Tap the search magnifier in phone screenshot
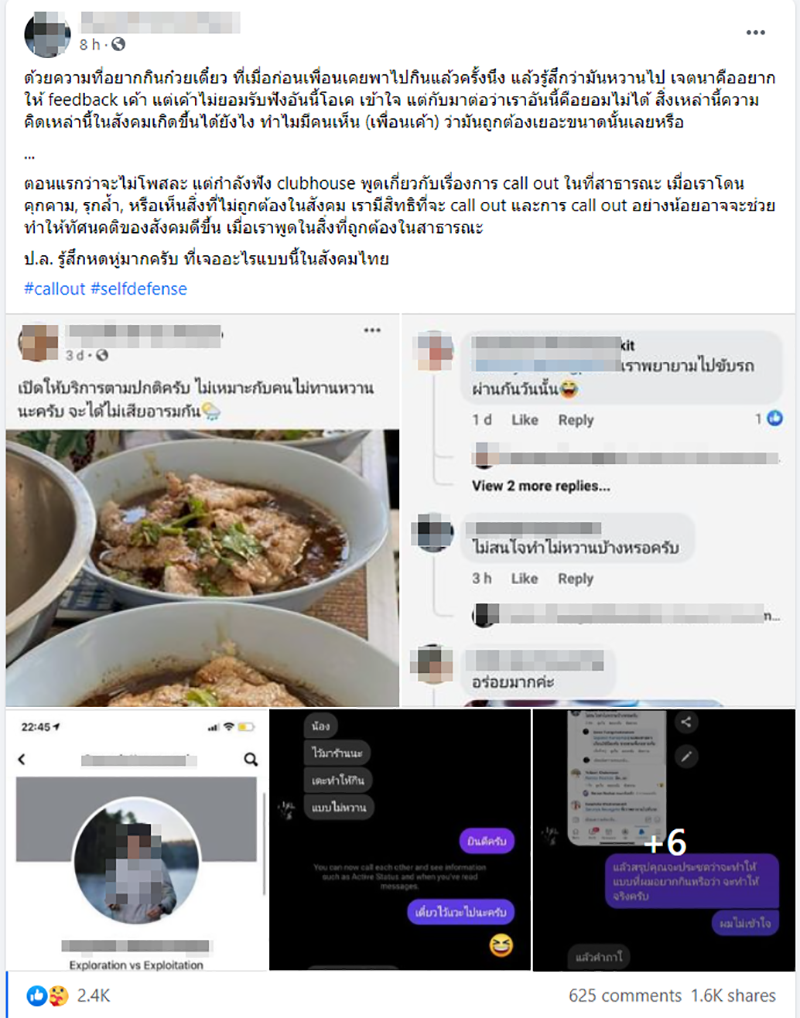The height and width of the screenshot is (1018, 800). (251, 759)
